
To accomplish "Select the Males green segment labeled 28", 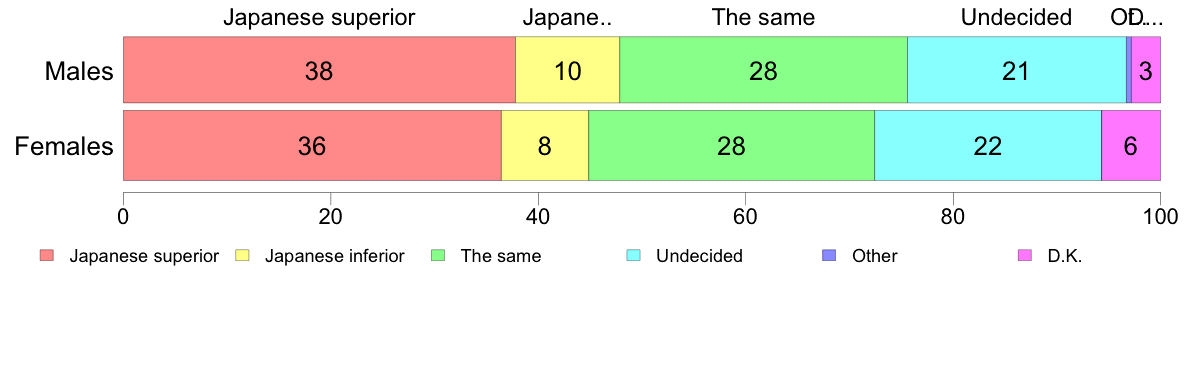I will [764, 70].
